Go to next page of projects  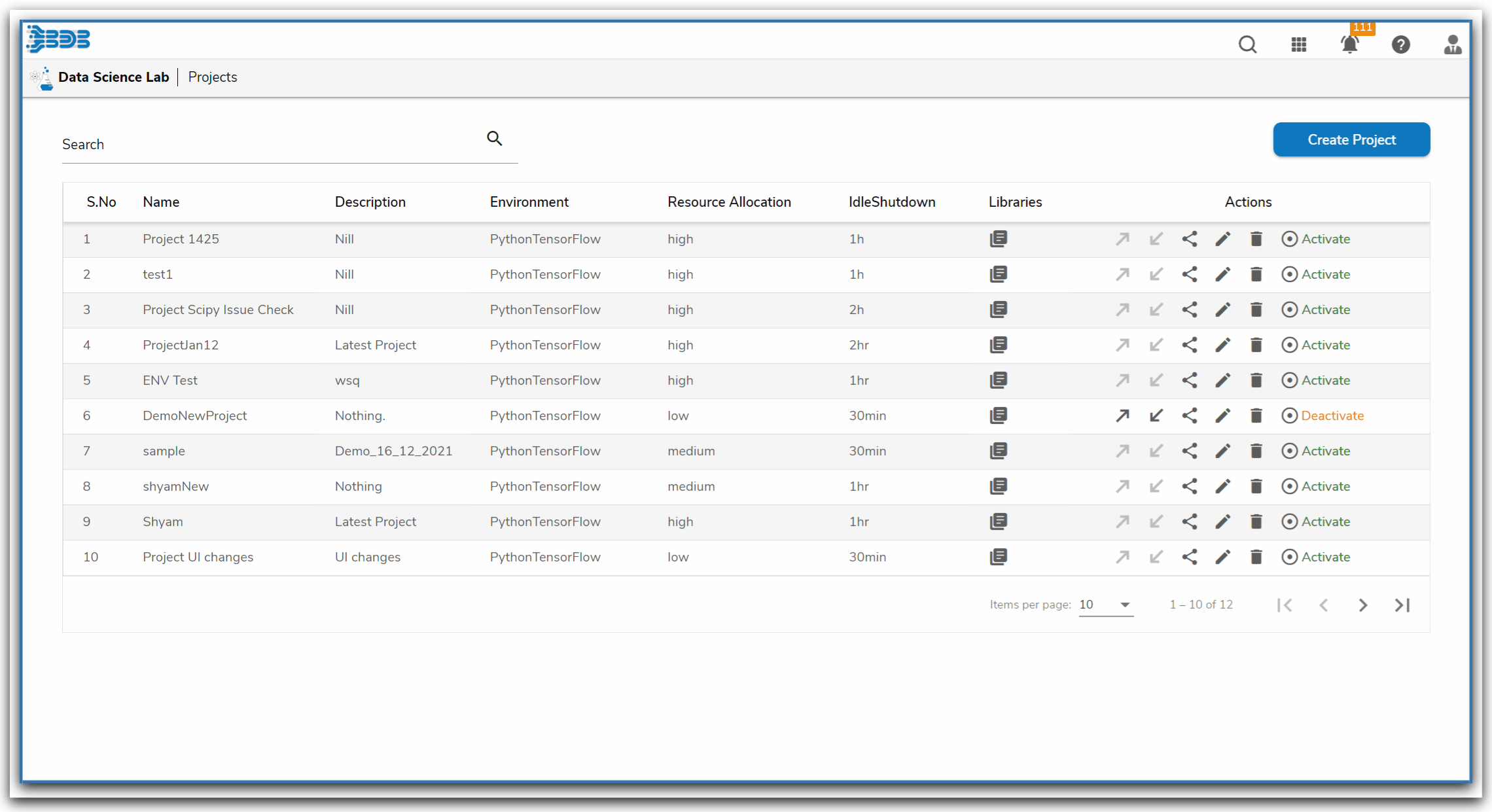tap(1362, 605)
